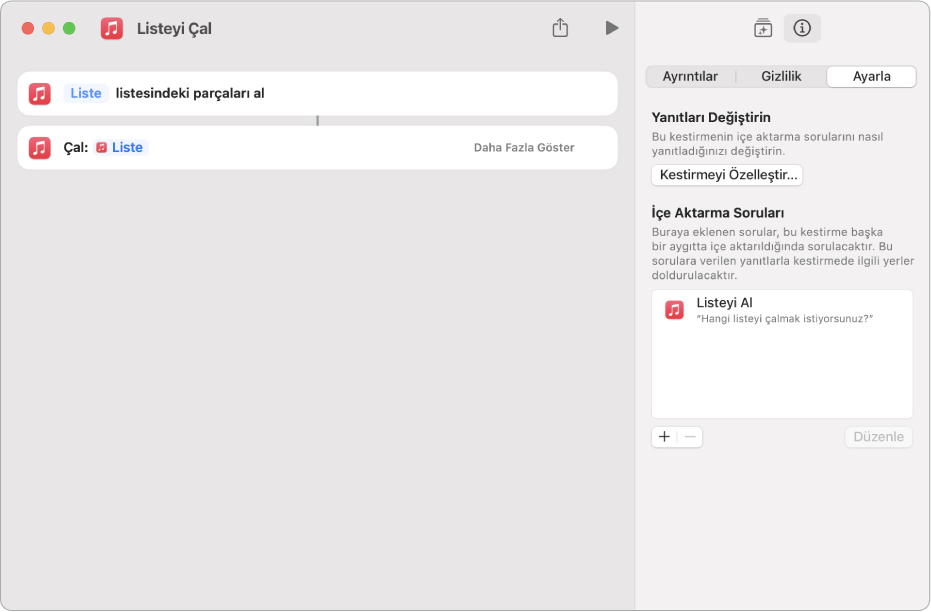Click the İçe Aktarma Soruları heading
Viewport: 931px width, 612px height.
(x=717, y=213)
